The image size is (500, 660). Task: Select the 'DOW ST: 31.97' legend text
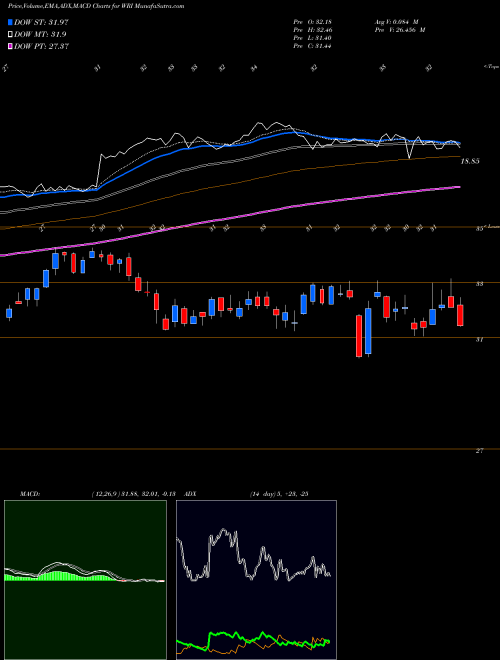click(x=41, y=23)
